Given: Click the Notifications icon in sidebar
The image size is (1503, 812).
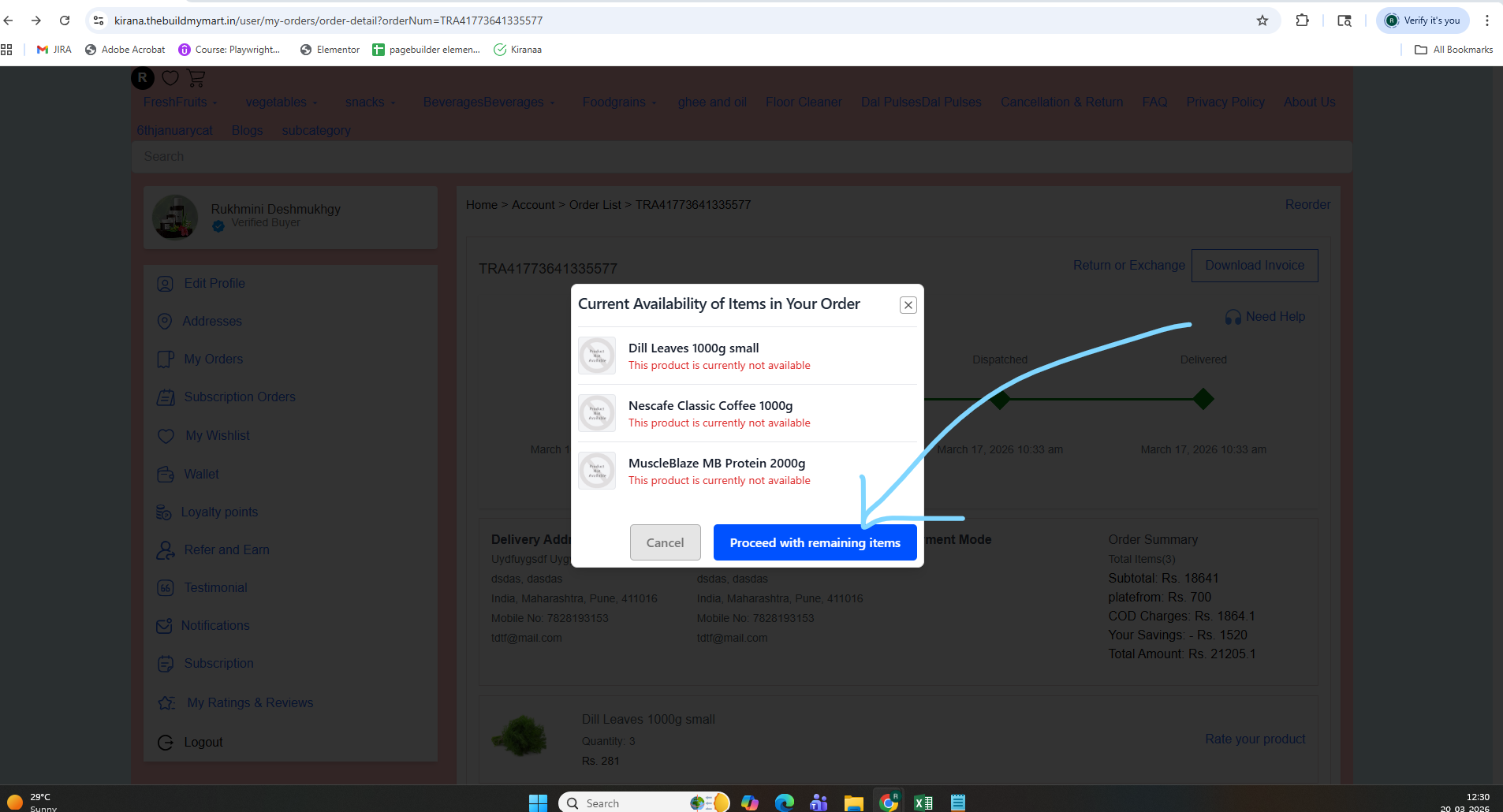Looking at the screenshot, I should tap(164, 626).
